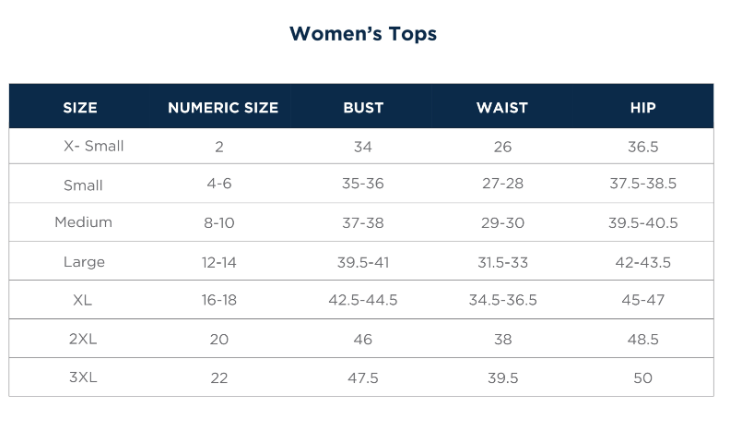Click the 3XL size row label

pyautogui.click(x=83, y=378)
